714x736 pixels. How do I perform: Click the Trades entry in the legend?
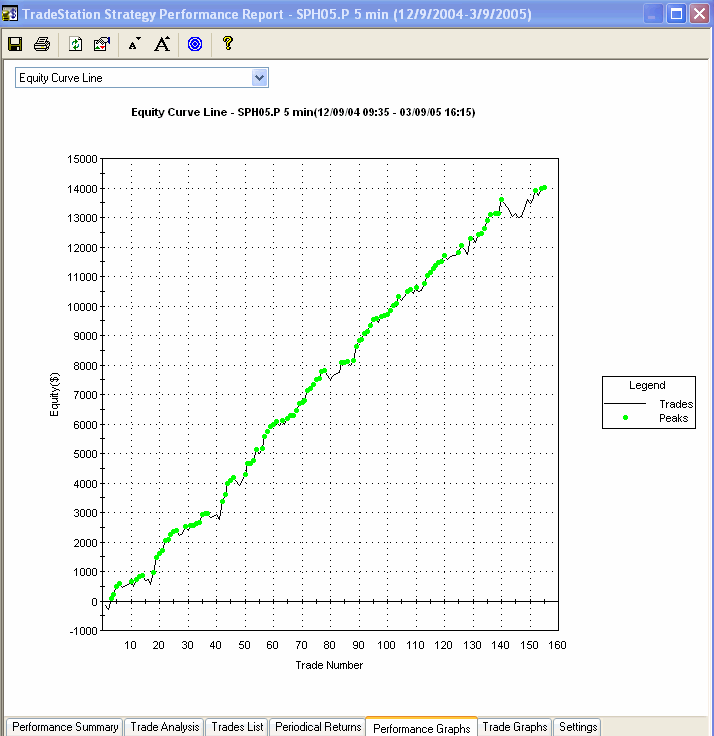676,404
